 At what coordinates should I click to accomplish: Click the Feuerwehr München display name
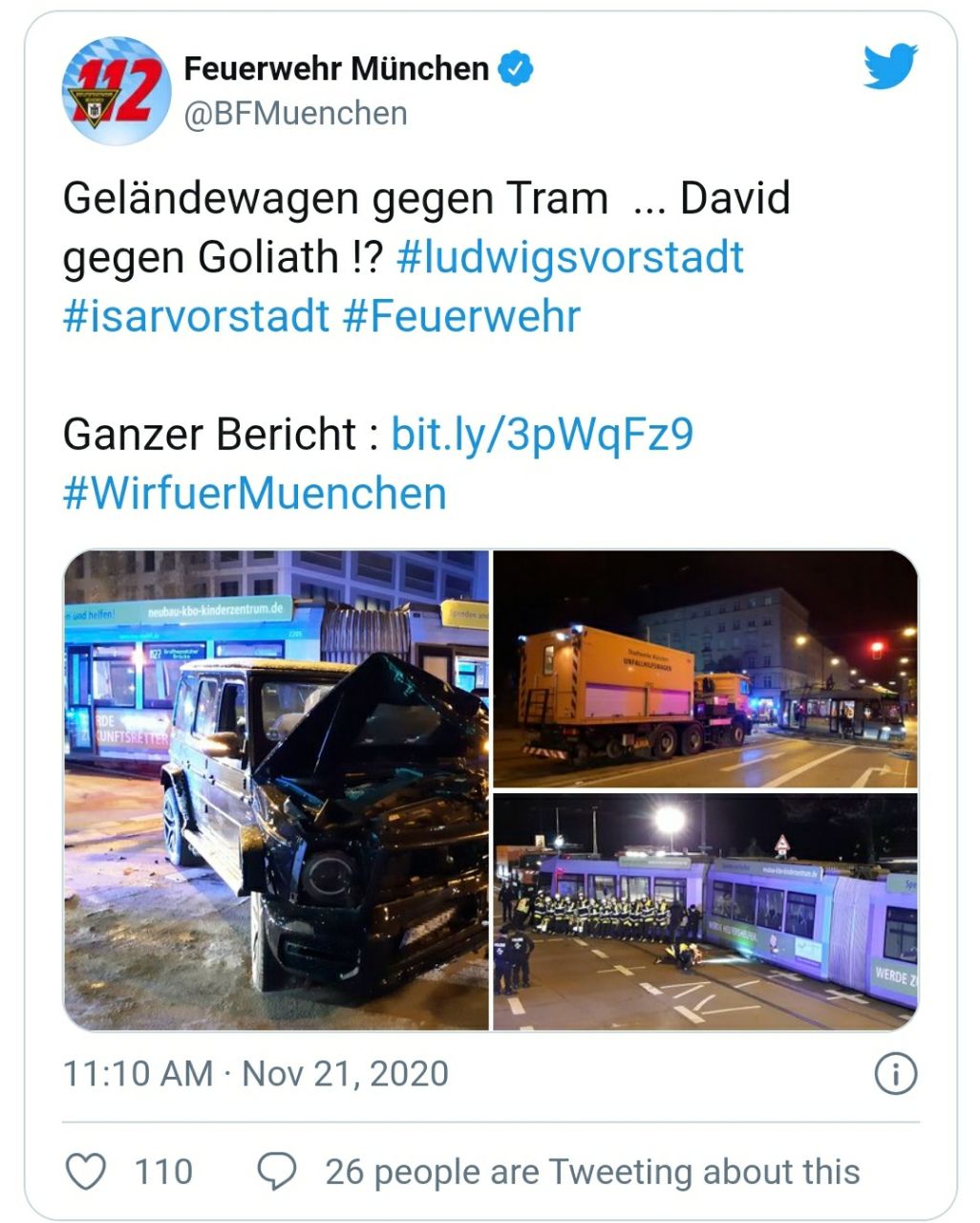point(336,69)
